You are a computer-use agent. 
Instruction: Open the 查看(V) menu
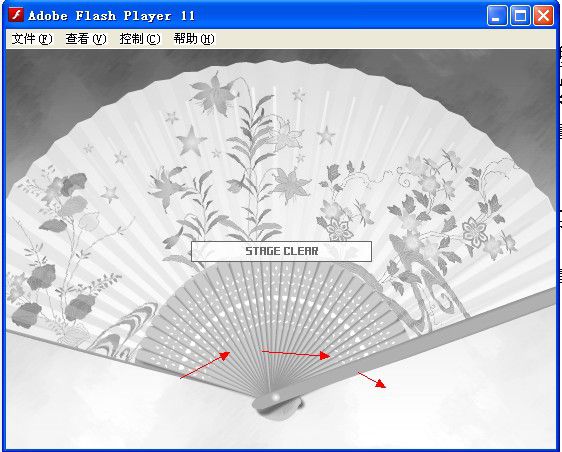[x=86, y=39]
